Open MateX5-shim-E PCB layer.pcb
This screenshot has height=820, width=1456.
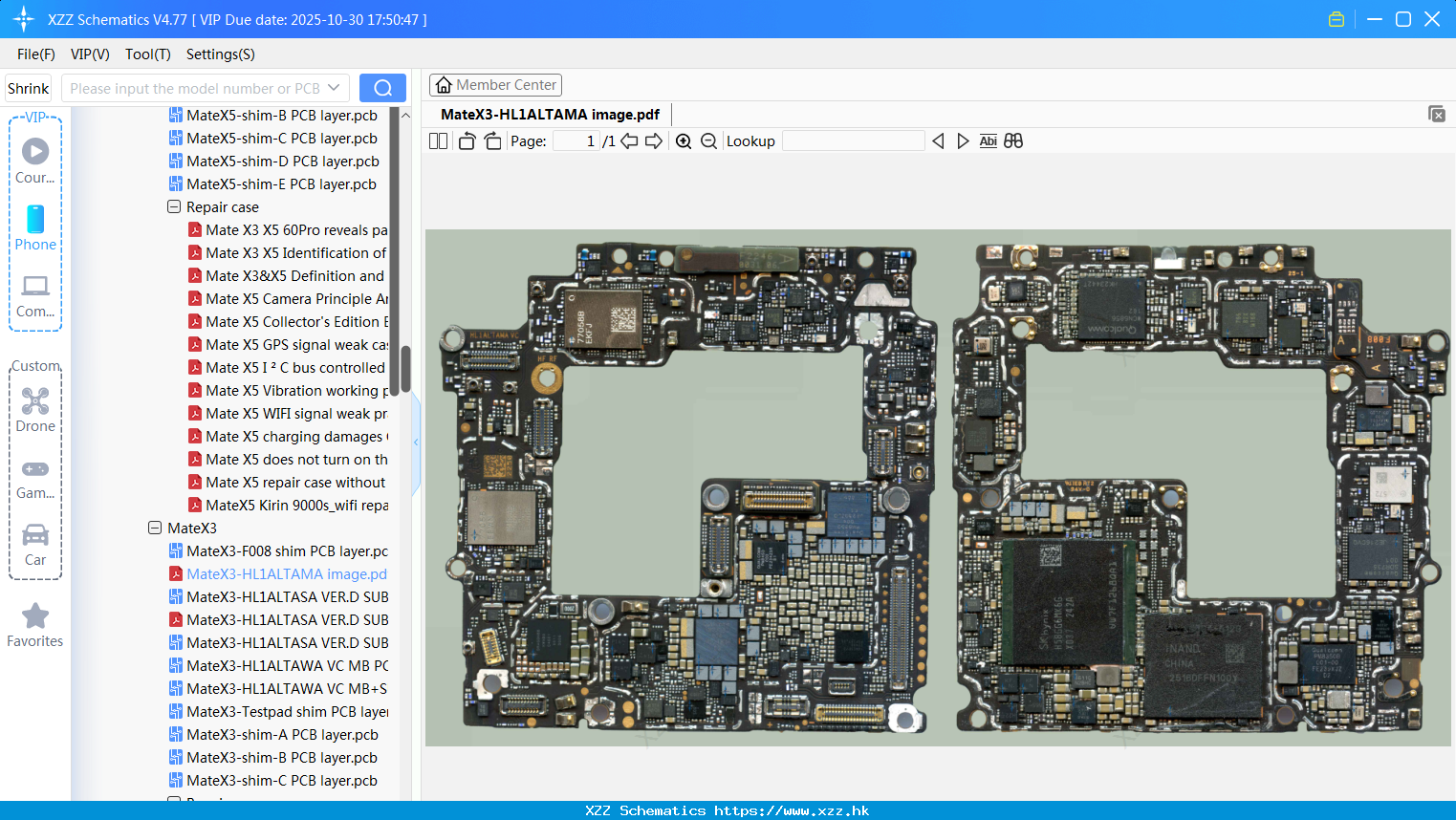click(x=272, y=183)
